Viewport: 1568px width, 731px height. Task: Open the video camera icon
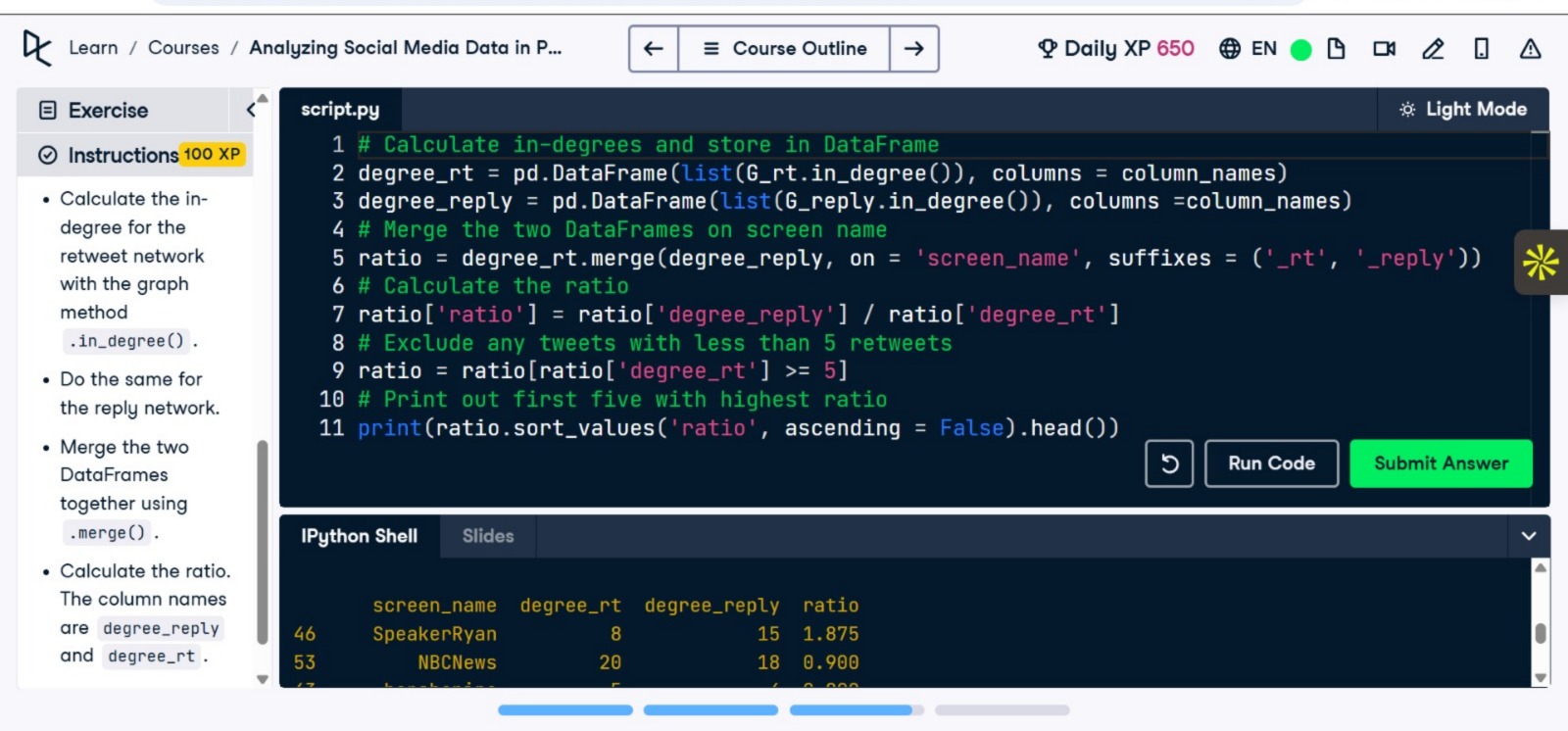pyautogui.click(x=1384, y=48)
